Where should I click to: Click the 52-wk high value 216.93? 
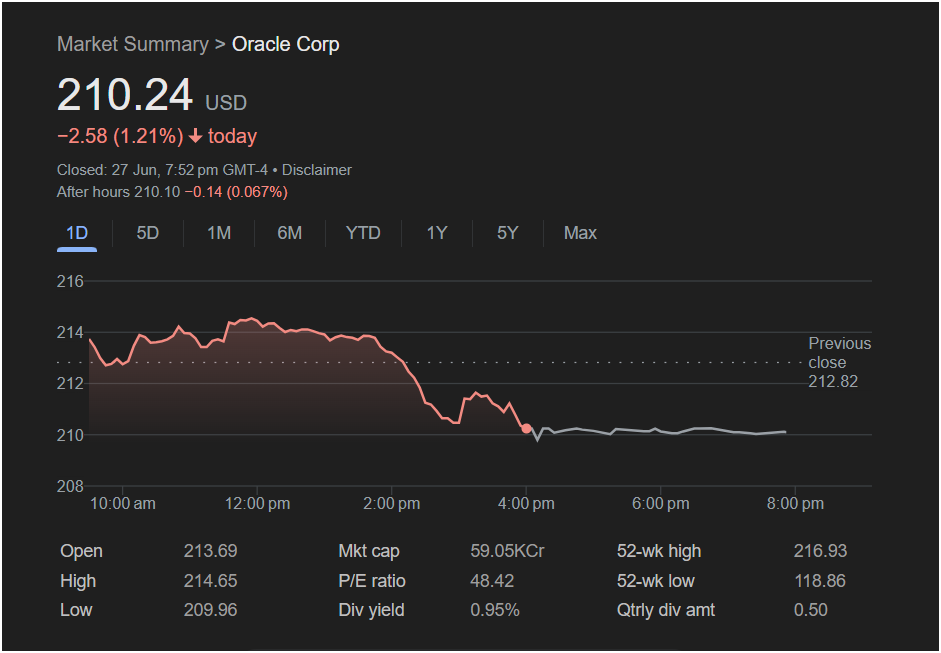[820, 551]
